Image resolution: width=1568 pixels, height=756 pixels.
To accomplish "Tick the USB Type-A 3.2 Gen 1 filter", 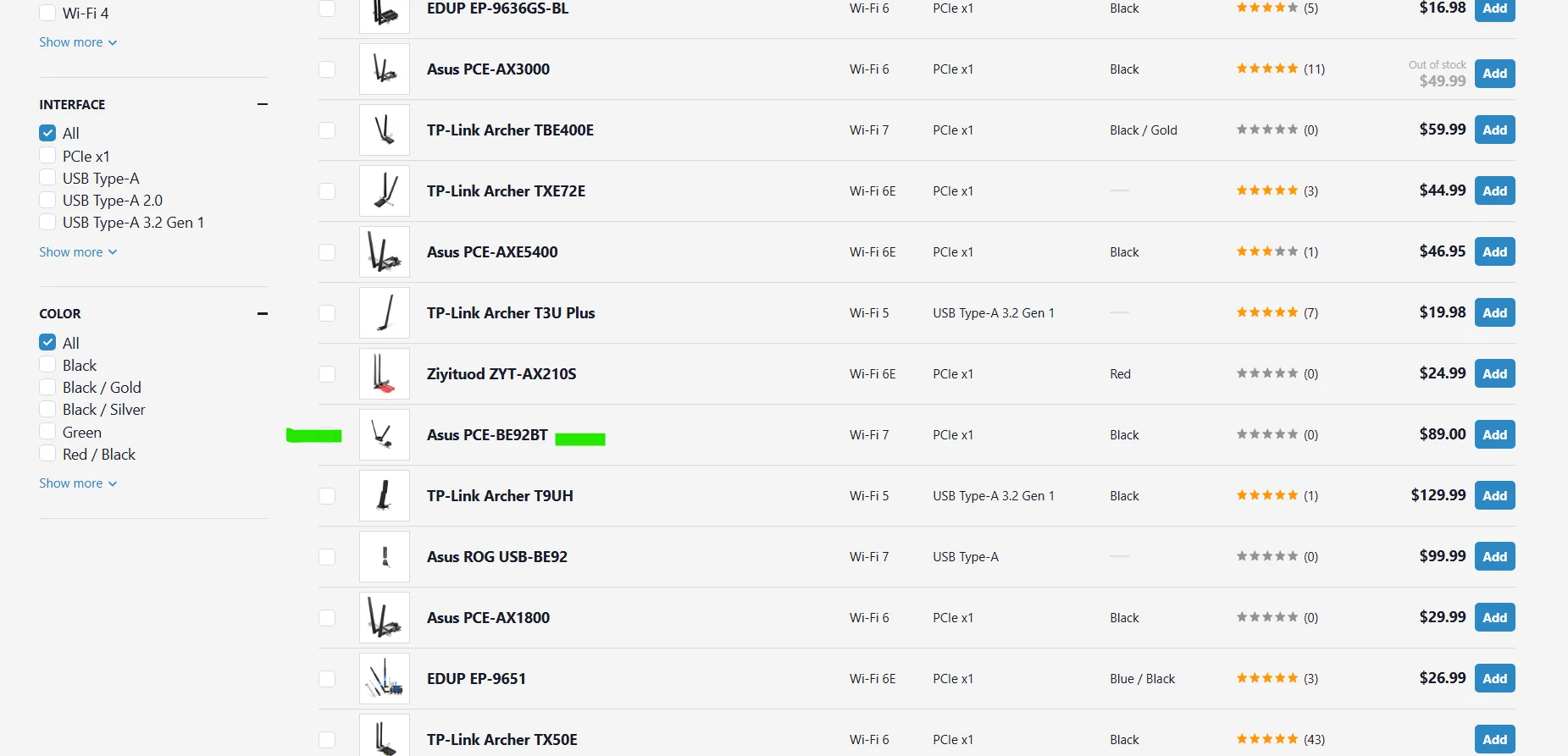I will pos(48,222).
